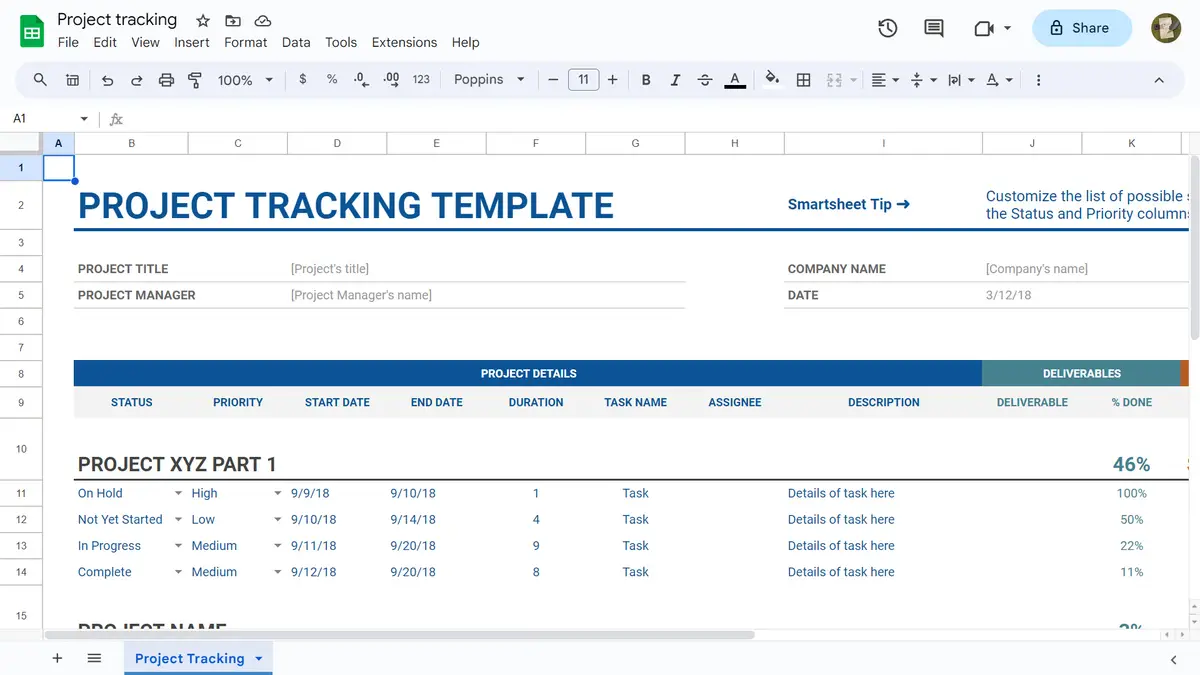Click the merge cells icon
This screenshot has width=1200, height=675.
834,80
